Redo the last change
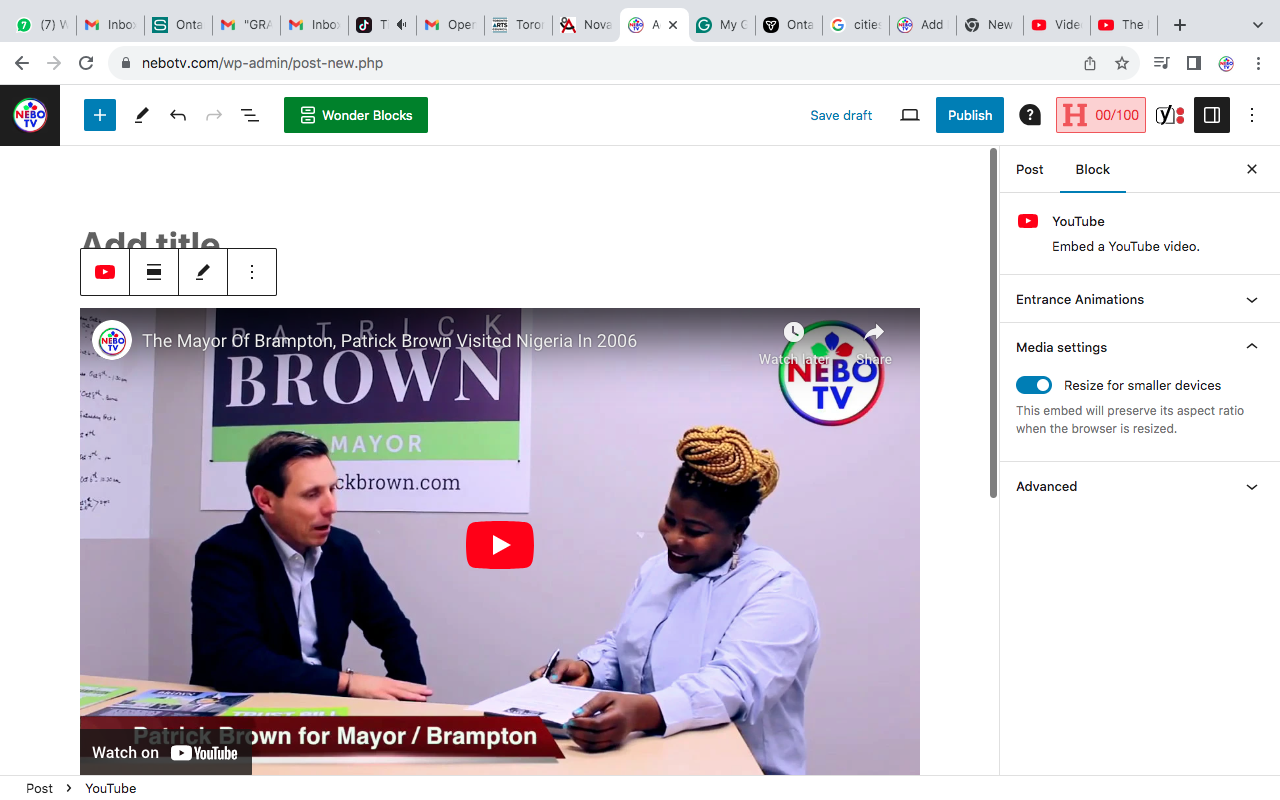The height and width of the screenshot is (800, 1280). (x=214, y=115)
